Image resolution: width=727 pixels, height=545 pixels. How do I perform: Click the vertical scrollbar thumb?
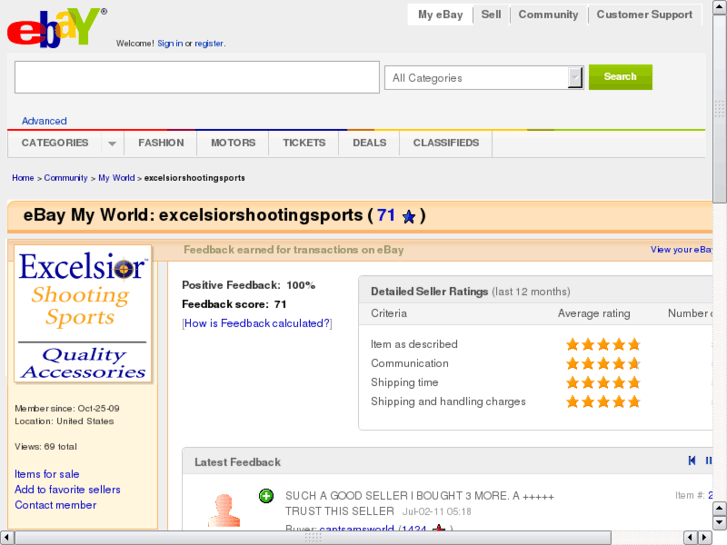[x=719, y=109]
